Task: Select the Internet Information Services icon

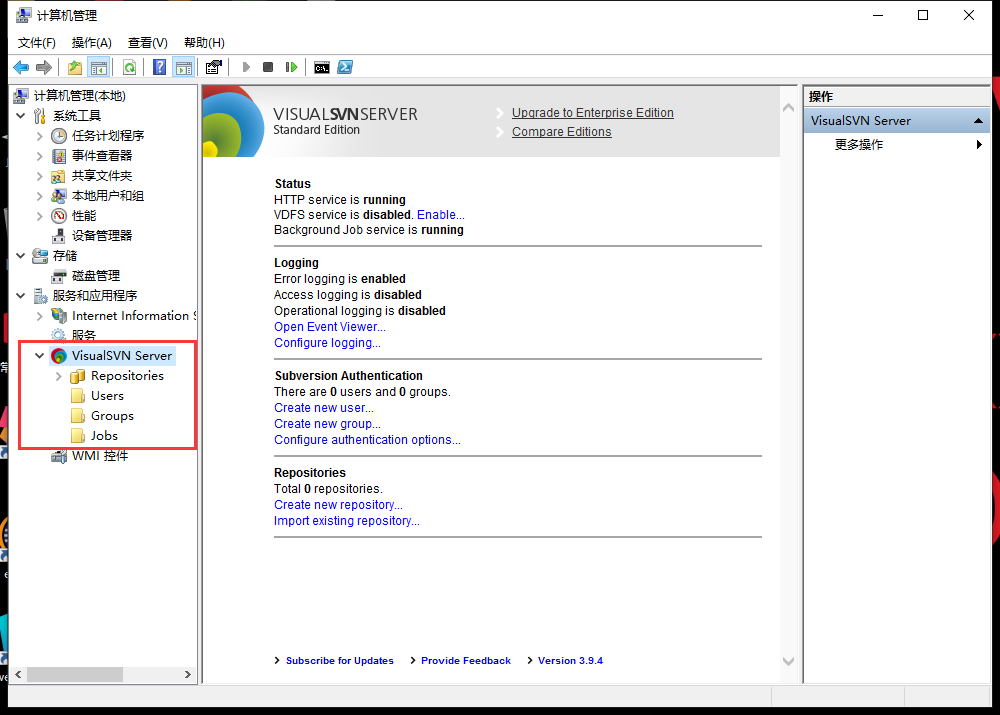Action: pyautogui.click(x=59, y=316)
